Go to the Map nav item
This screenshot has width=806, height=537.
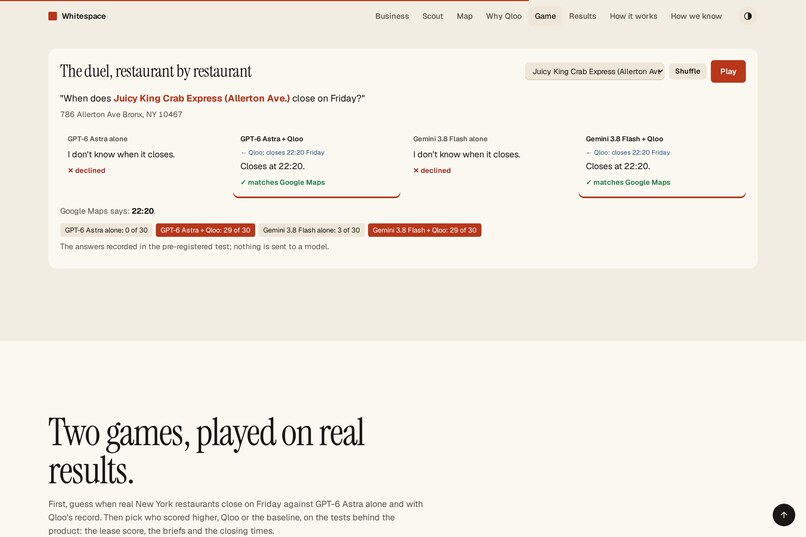[464, 16]
